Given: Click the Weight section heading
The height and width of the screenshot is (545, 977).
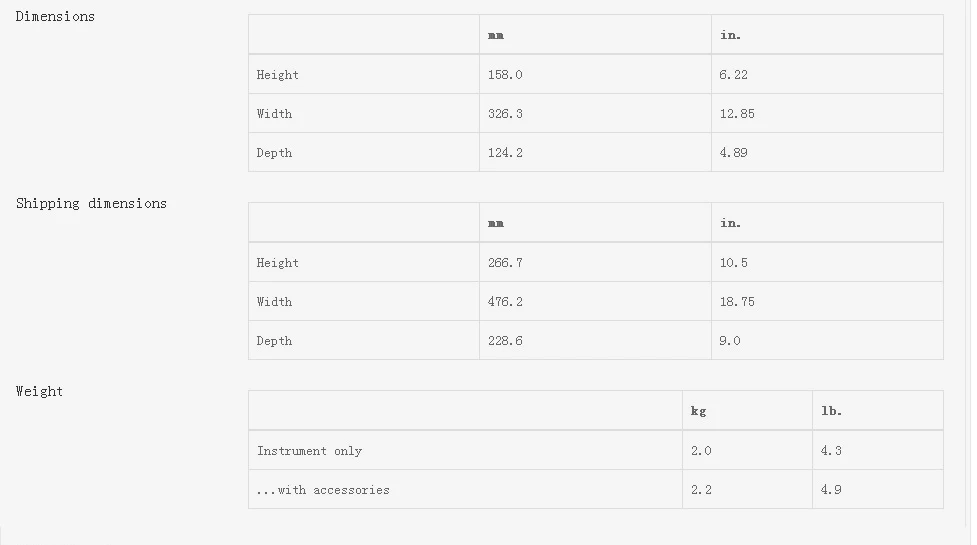Looking at the screenshot, I should point(39,391).
